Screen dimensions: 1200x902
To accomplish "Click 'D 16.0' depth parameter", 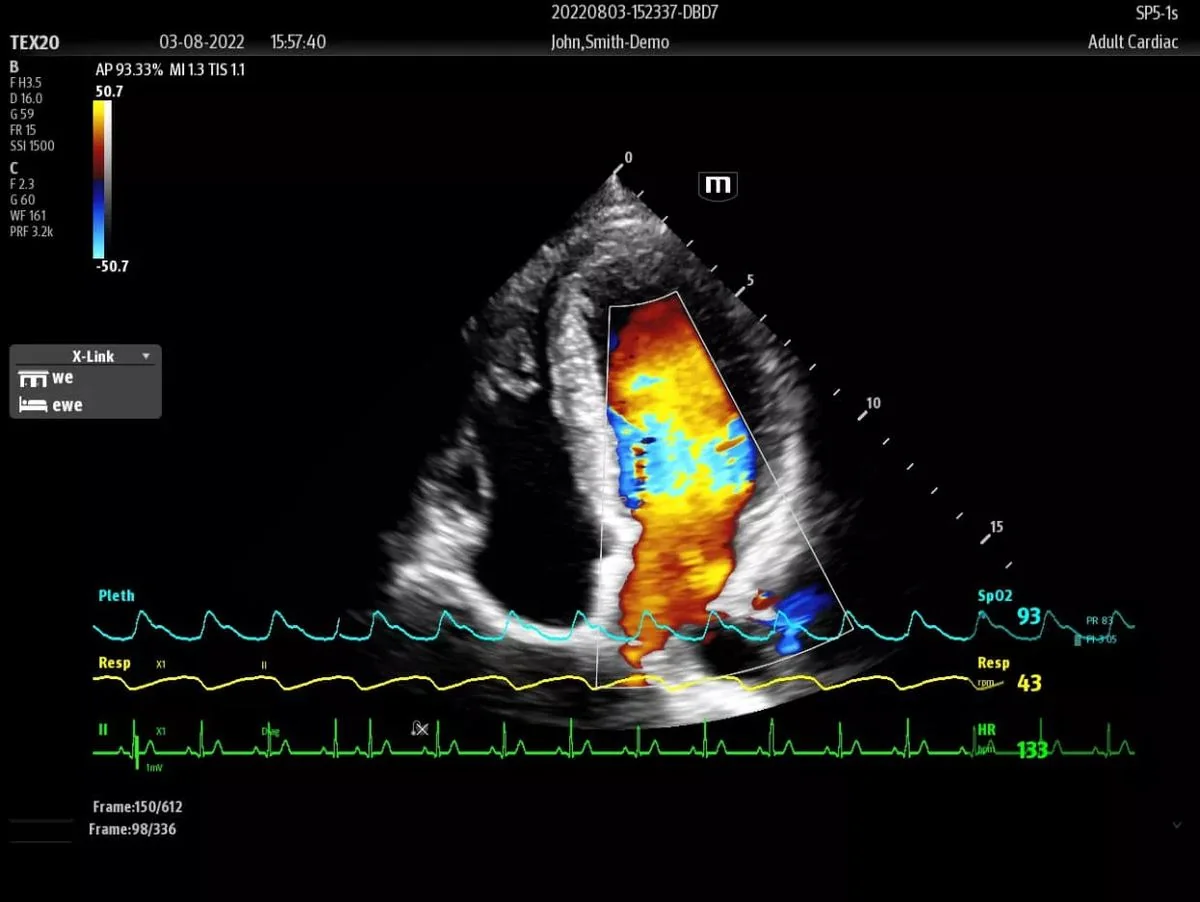I will tap(26, 98).
